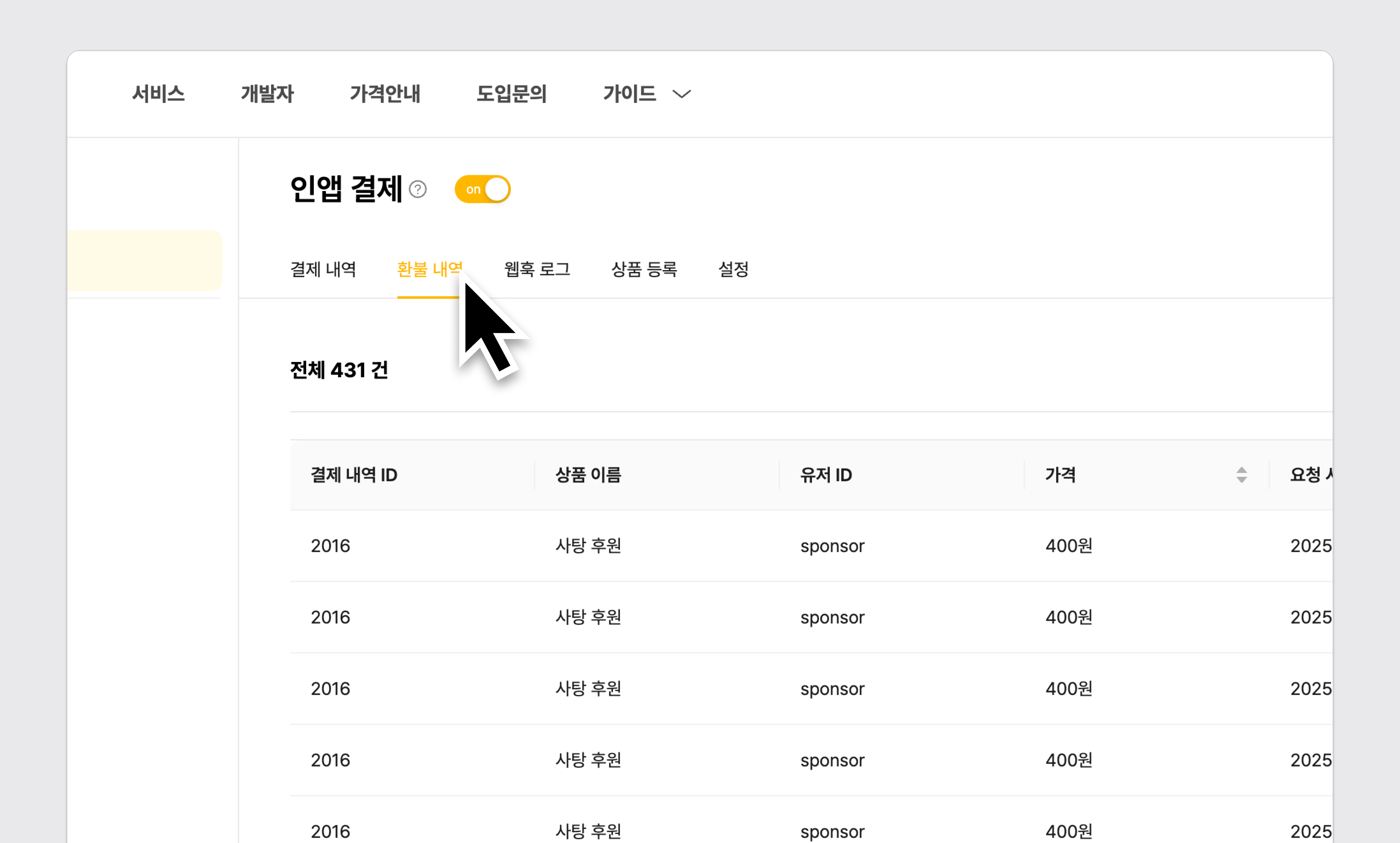This screenshot has width=1400, height=843.
Task: Click the help question-mark icon beside 인앱 결제
Action: pyautogui.click(x=418, y=189)
